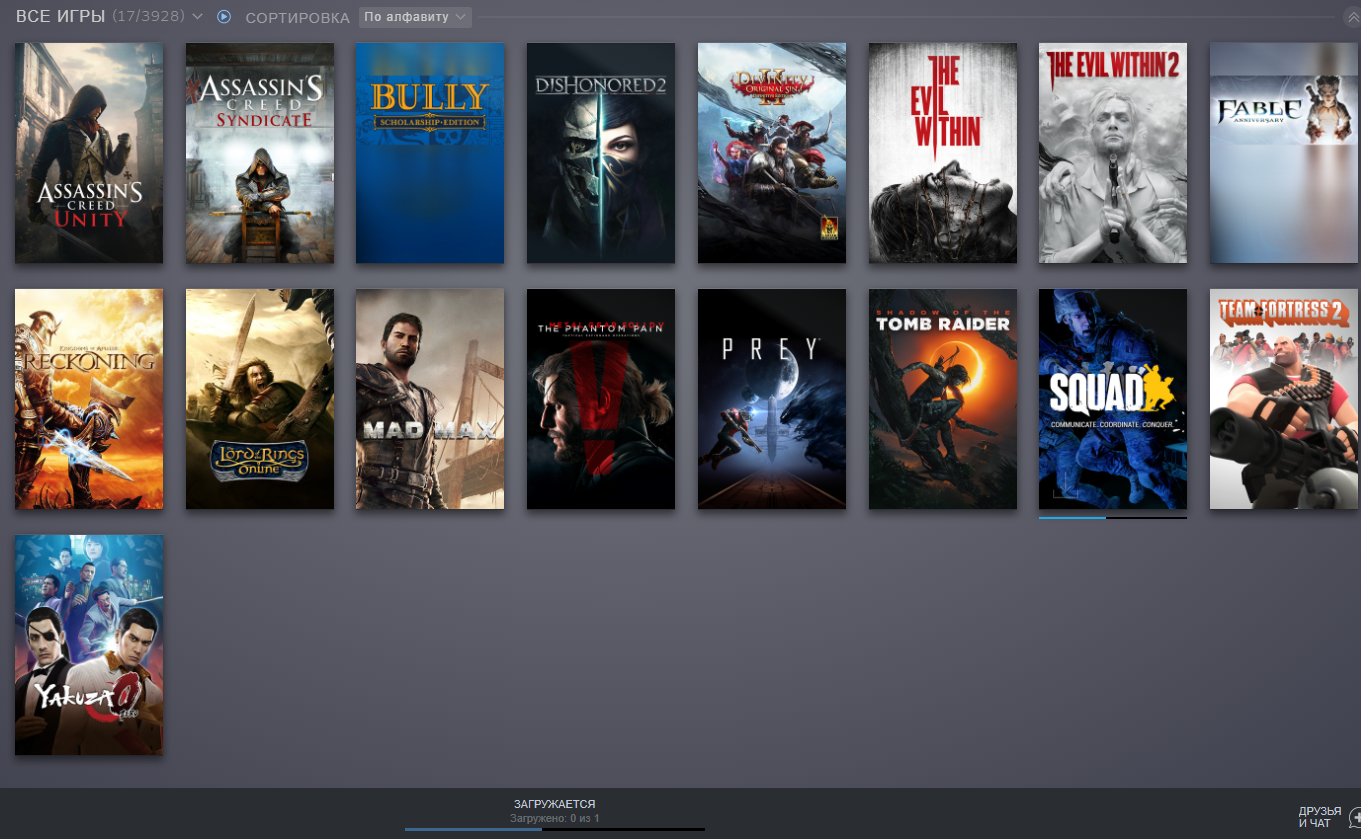
Task: Click the СОРТИРОВКА label
Action: pyautogui.click(x=298, y=18)
